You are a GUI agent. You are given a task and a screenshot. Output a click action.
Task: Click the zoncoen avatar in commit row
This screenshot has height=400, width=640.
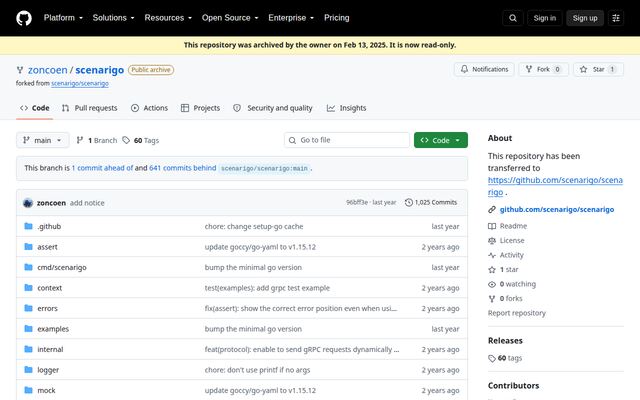pyautogui.click(x=28, y=203)
